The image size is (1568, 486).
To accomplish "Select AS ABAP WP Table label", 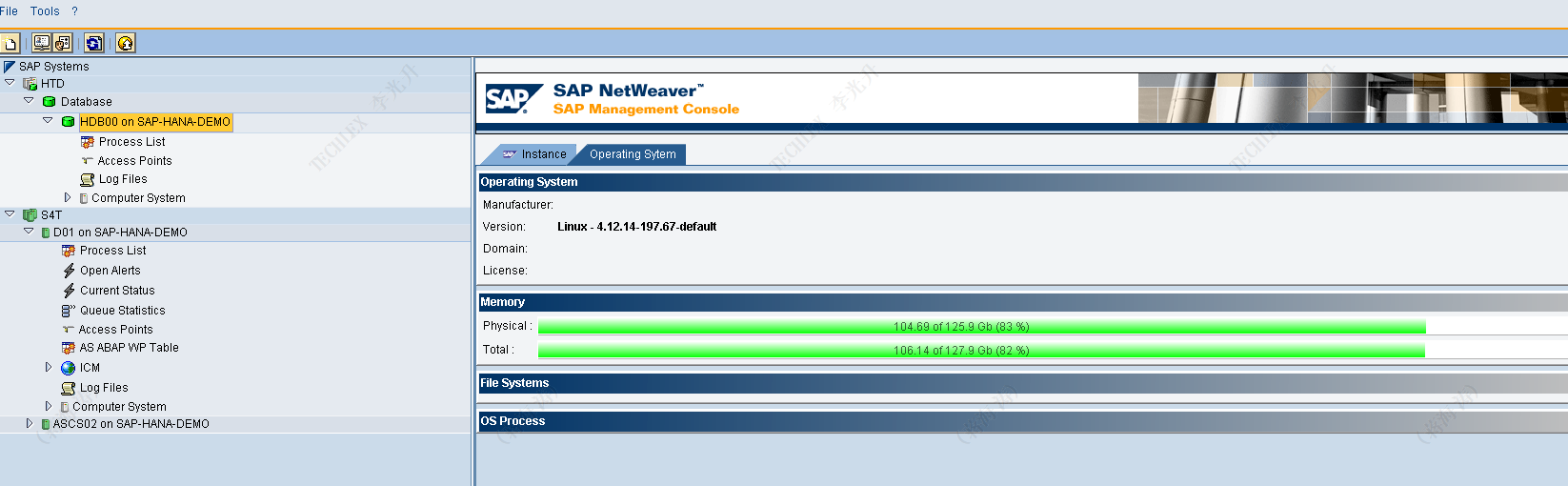I will 129,348.
